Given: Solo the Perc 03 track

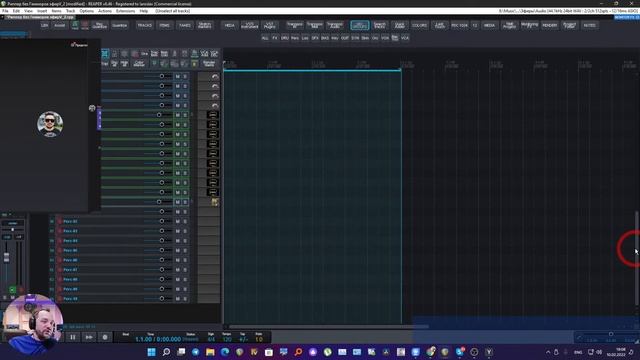Looking at the screenshot, I should pos(185,231).
